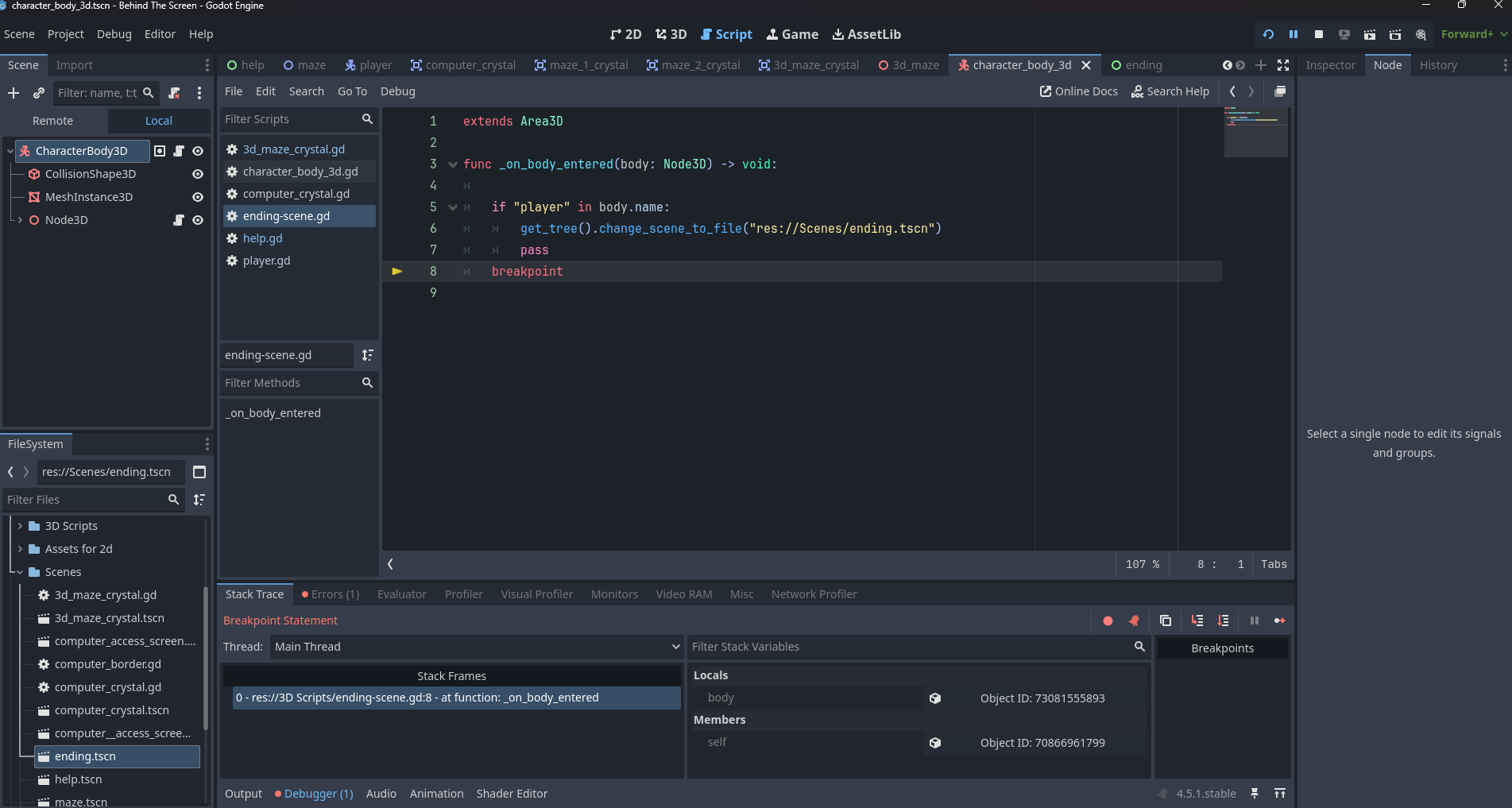Collapse the function fold arrow on line 3
This screenshot has width=1512, height=808.
(453, 164)
